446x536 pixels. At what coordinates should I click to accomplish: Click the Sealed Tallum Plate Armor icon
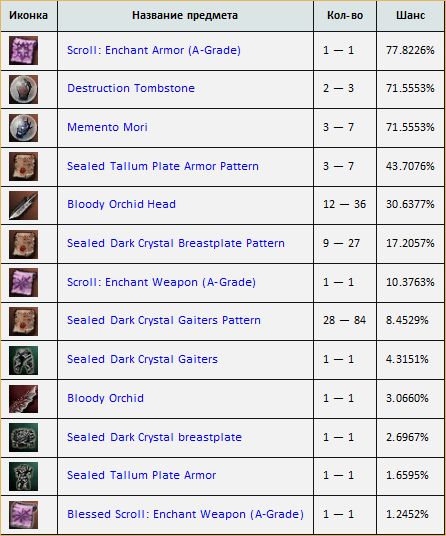(x=23, y=476)
